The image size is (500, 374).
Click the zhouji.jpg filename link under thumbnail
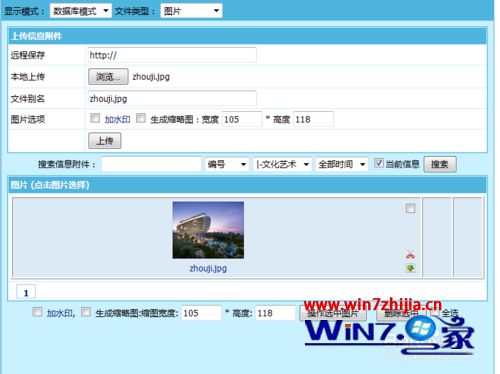click(208, 268)
